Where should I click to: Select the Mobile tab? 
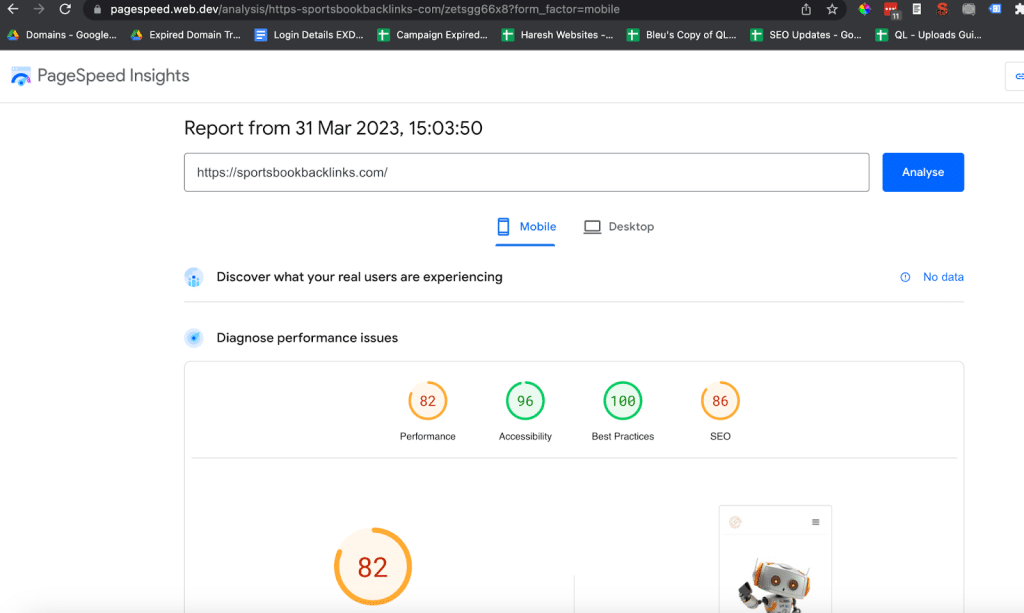tap(527, 227)
